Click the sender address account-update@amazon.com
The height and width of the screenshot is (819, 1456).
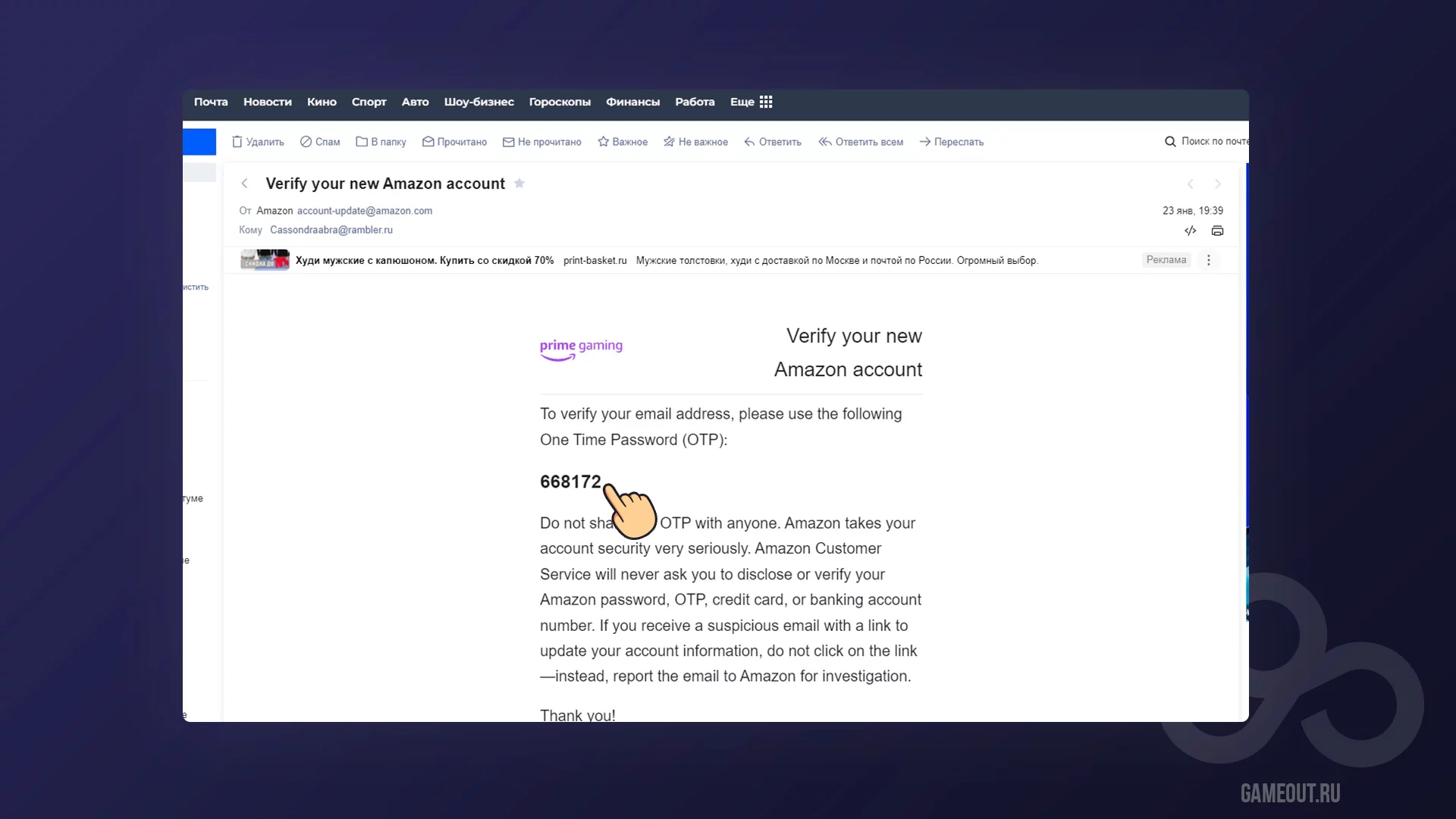click(364, 211)
